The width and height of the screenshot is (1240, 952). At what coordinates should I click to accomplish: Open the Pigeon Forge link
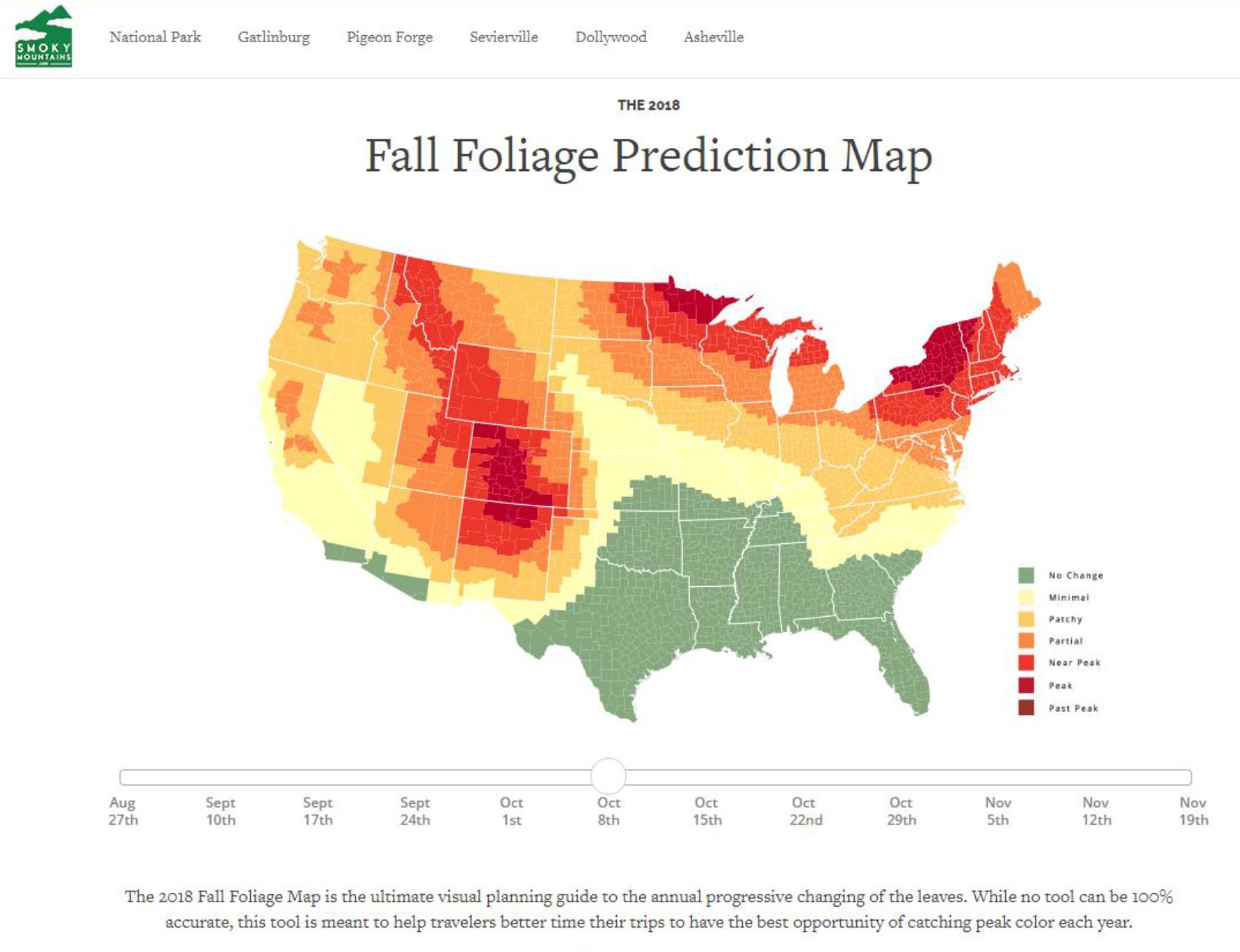click(x=390, y=37)
